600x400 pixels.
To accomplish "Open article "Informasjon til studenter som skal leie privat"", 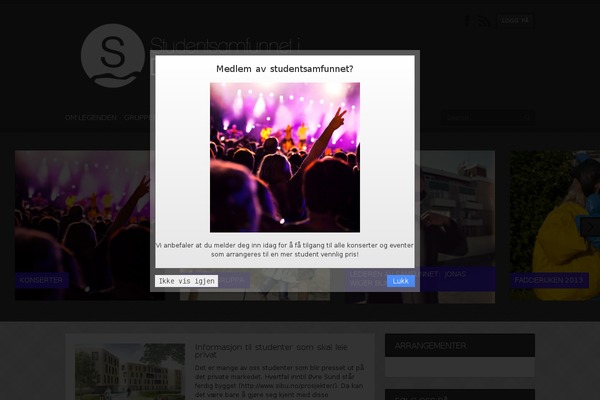I will pyautogui.click(x=271, y=351).
